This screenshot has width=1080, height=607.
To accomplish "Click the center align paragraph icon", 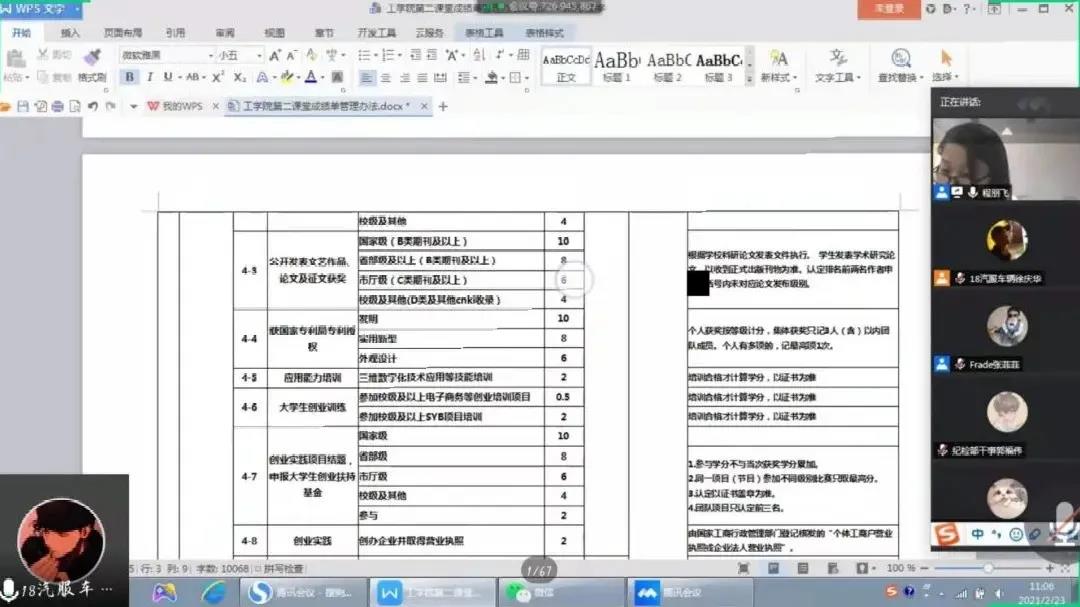I will (386, 77).
